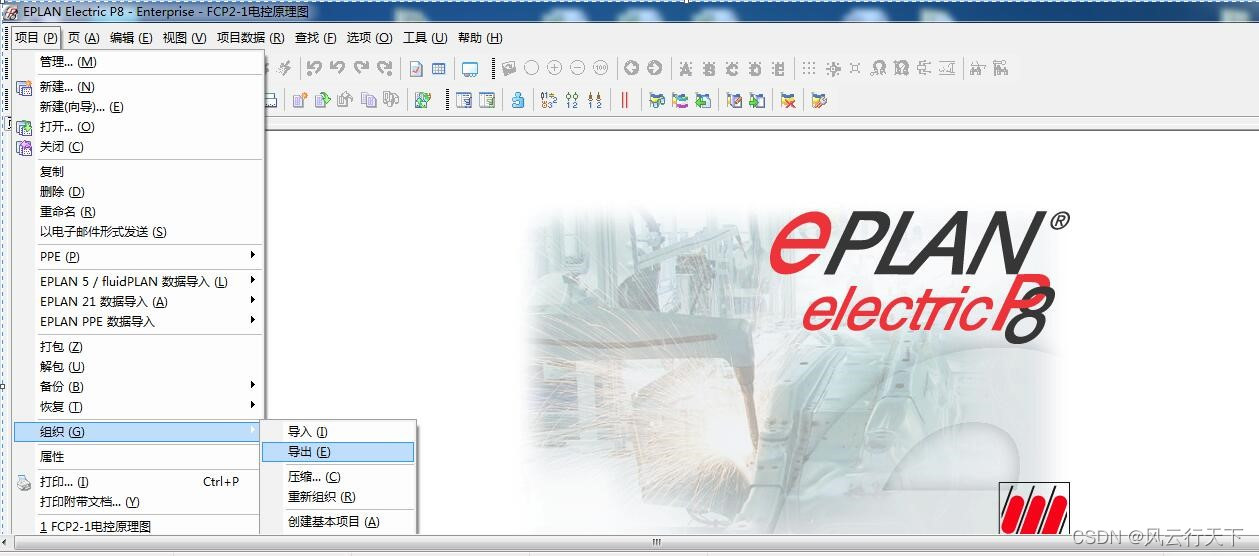Select 新建... (N) menu entry
Image resolution: width=1259 pixels, height=556 pixels.
pyautogui.click(x=137, y=87)
